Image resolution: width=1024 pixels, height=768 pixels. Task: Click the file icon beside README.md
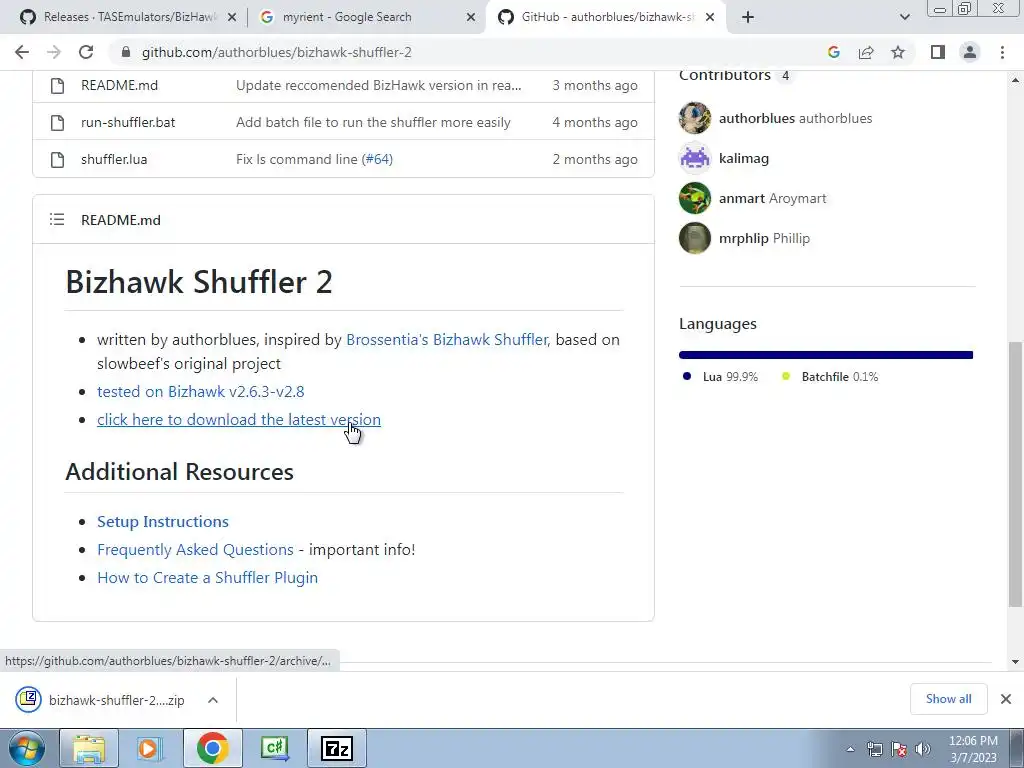(x=57, y=86)
